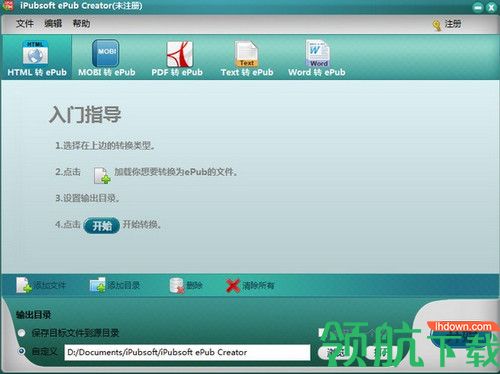Select 保存目标文件到源目录 radio option
500x374 pixels.
click(22, 333)
